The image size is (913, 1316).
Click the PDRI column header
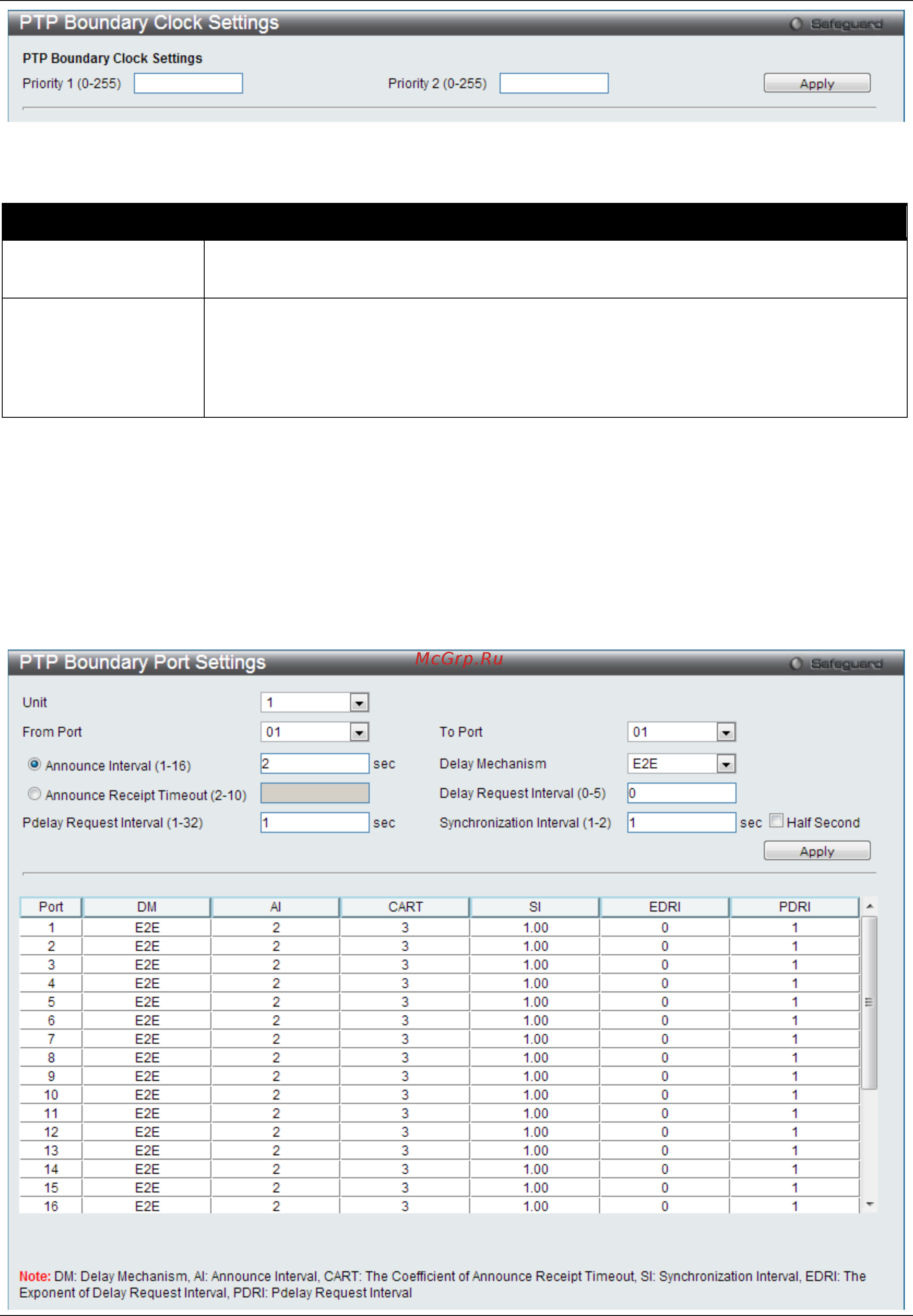point(795,907)
